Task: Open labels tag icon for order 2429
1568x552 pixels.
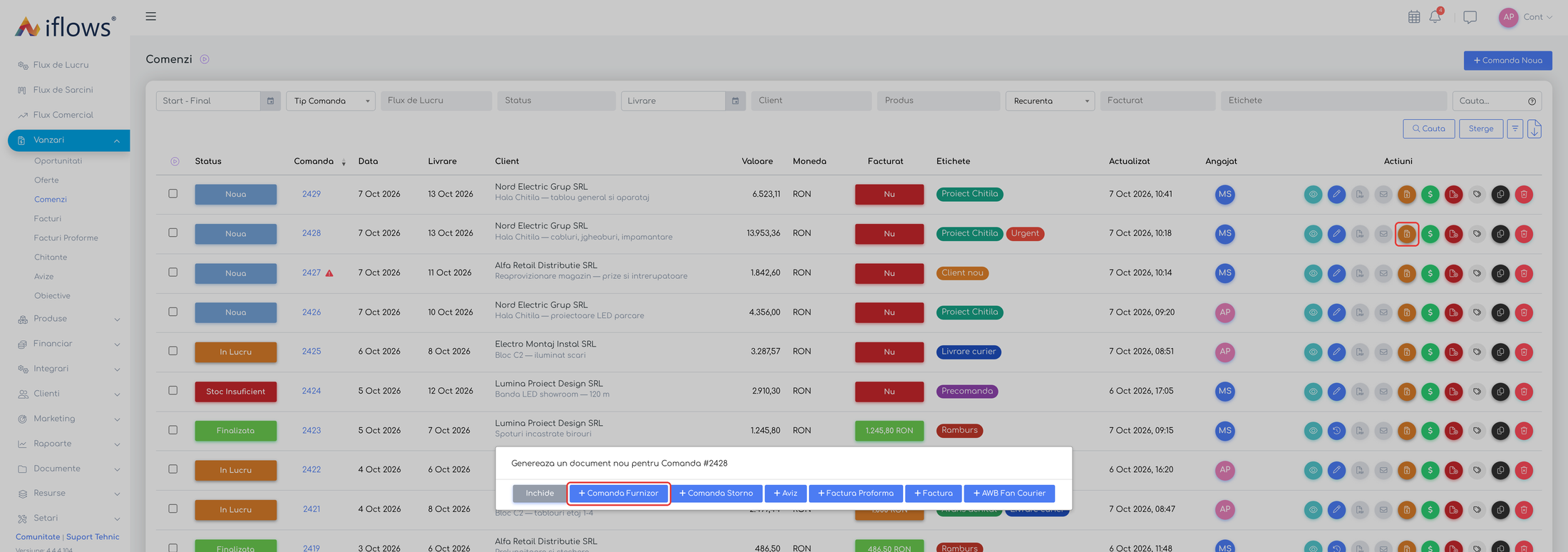Action: click(1477, 194)
